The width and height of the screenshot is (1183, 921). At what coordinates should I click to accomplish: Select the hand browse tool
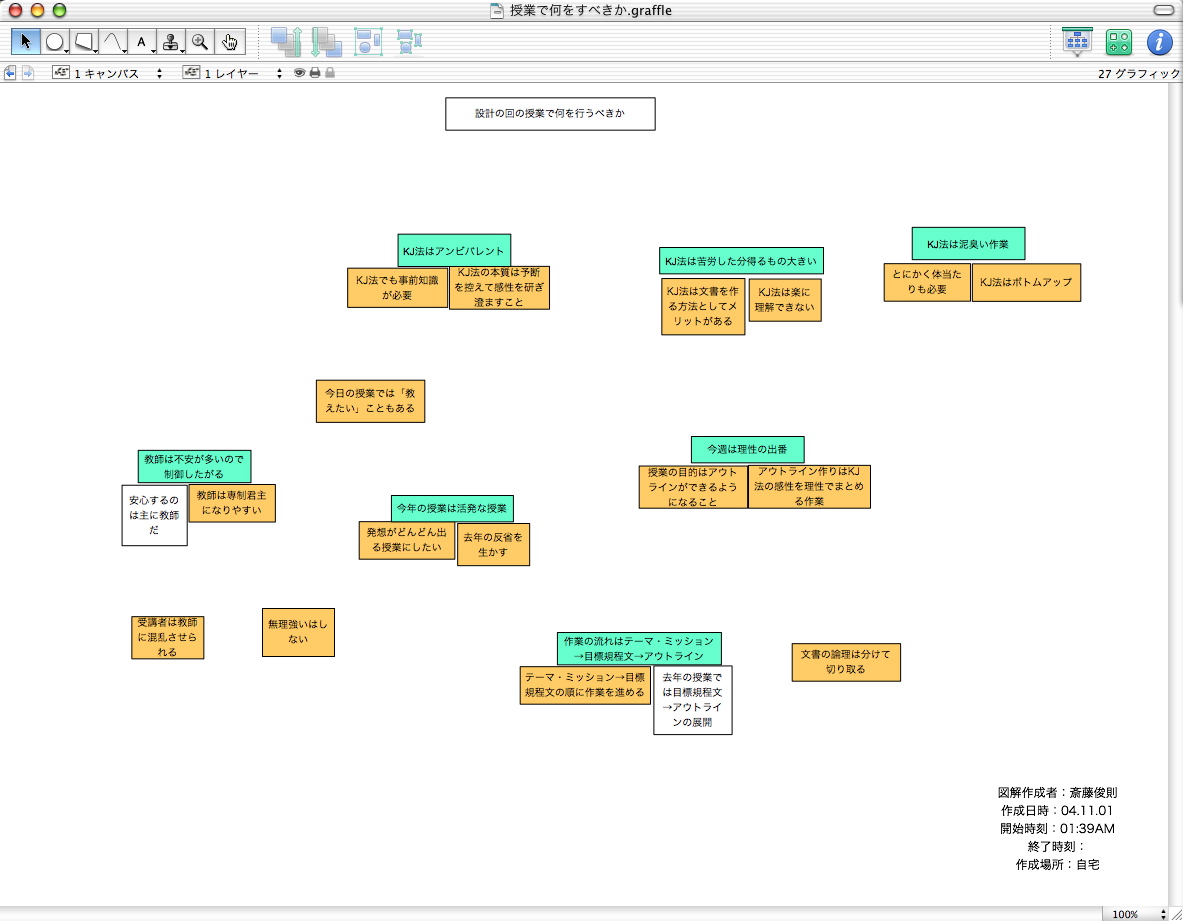[230, 42]
